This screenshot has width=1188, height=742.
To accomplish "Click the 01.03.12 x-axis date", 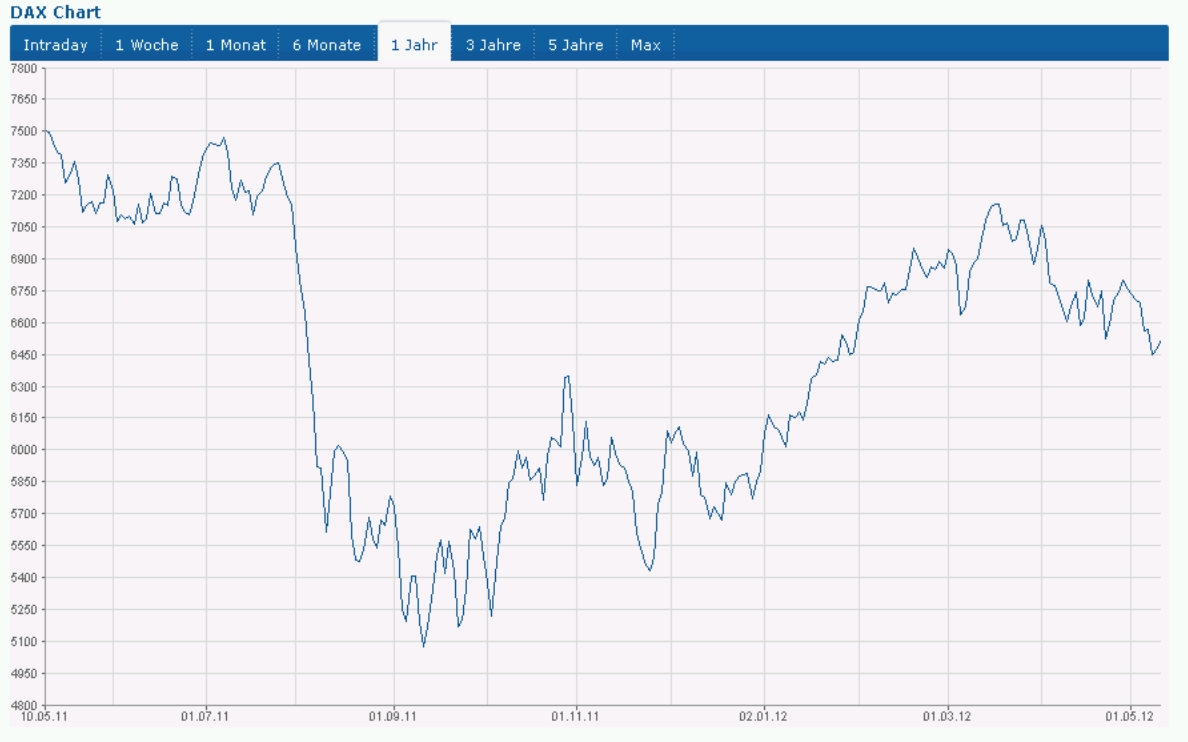I will tap(947, 716).
